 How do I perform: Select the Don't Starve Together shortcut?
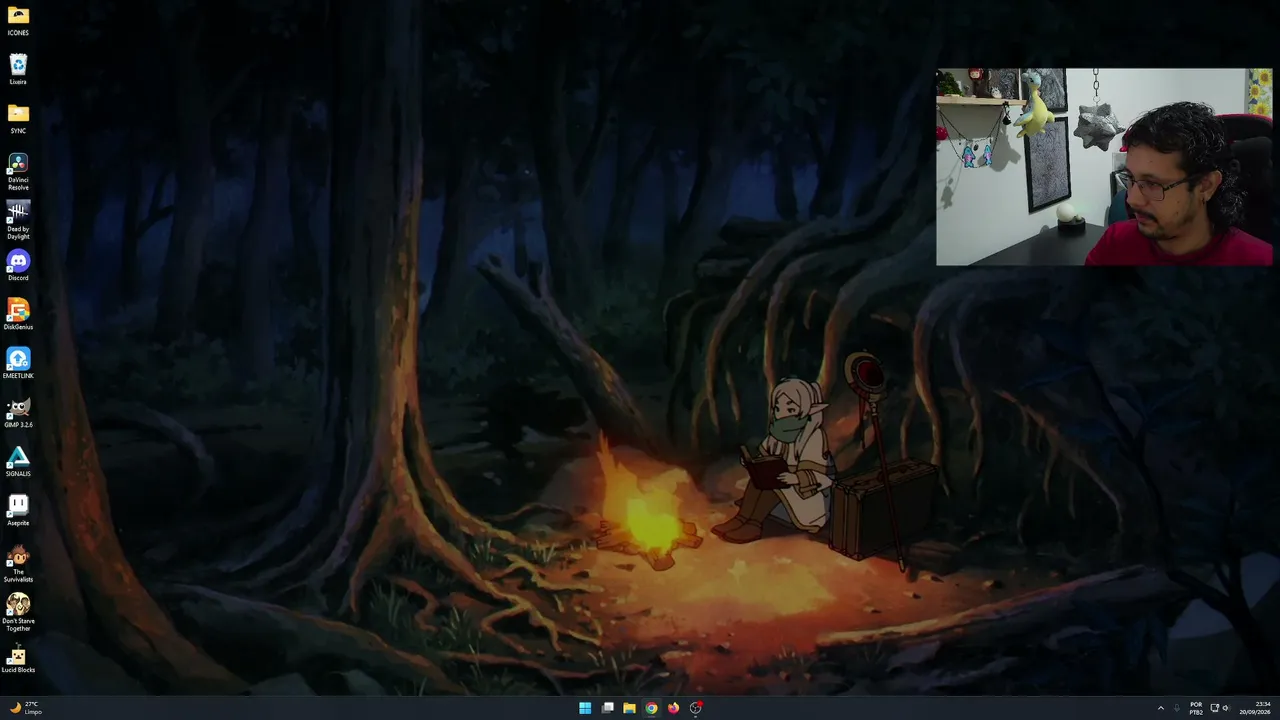coord(18,613)
